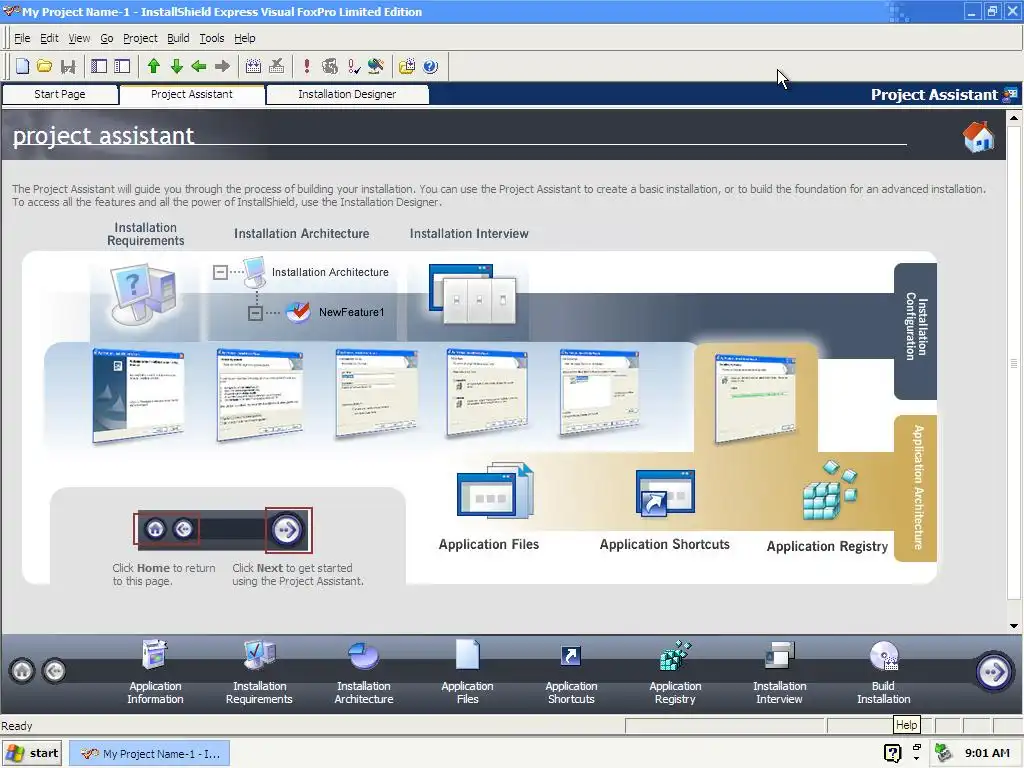Screen dimensions: 1024x768
Task: Click the Application Architecture side tab
Action: point(916,488)
